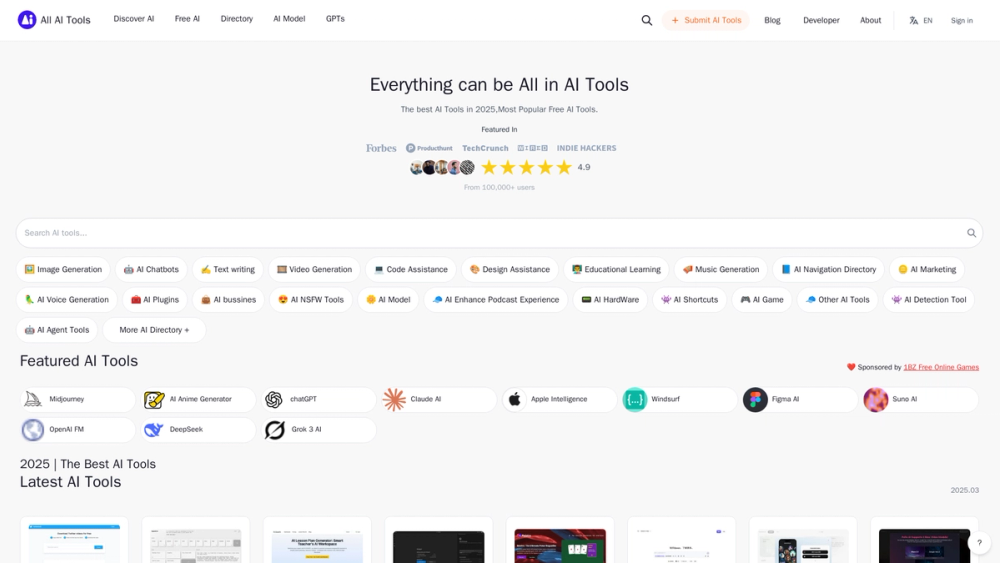The height and width of the screenshot is (563, 1000).
Task: Select the AI Chatbots category
Action: (151, 270)
